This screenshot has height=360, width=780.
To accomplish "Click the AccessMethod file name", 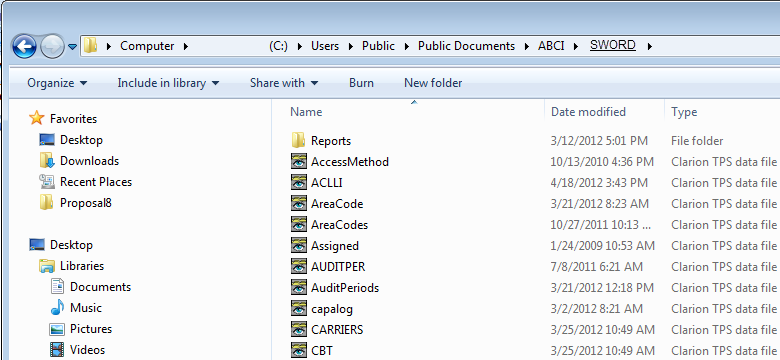I will tap(350, 162).
